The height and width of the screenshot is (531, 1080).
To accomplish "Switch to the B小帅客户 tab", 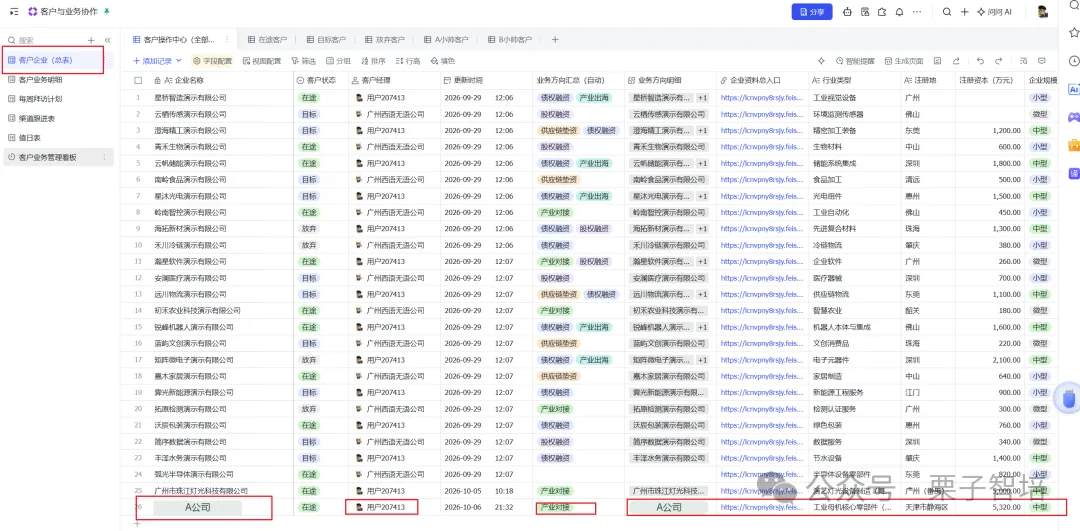I will (510, 39).
